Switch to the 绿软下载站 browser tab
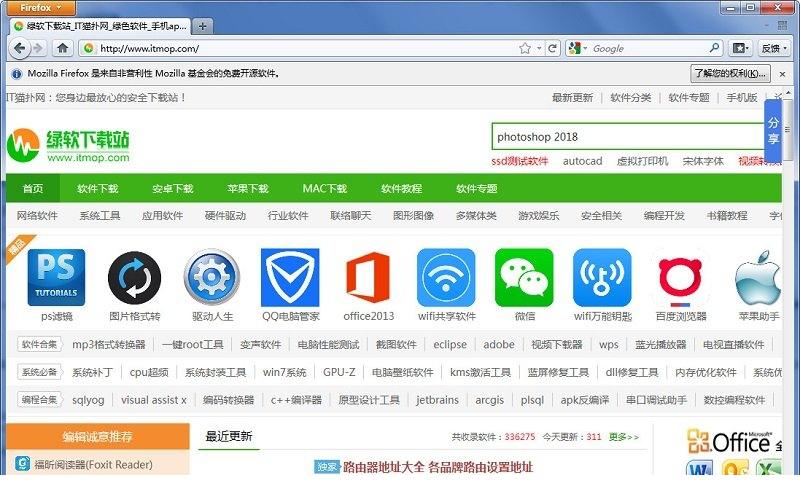Screen dimensions: 800x494 [x=100, y=26]
